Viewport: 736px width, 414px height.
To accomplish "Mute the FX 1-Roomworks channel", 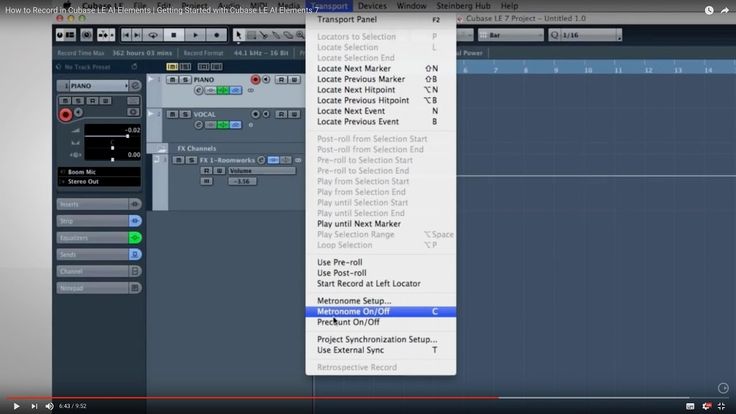I will pos(178,161).
